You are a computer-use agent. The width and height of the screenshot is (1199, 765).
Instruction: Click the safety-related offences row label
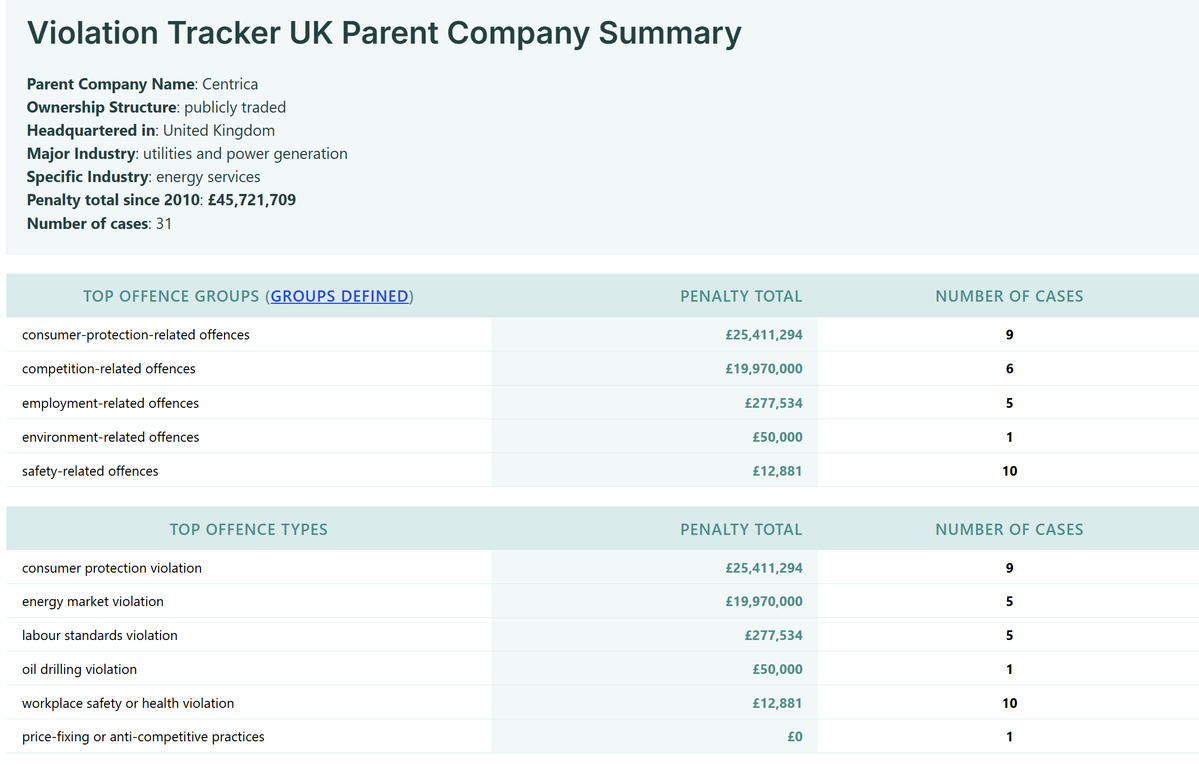tap(90, 471)
